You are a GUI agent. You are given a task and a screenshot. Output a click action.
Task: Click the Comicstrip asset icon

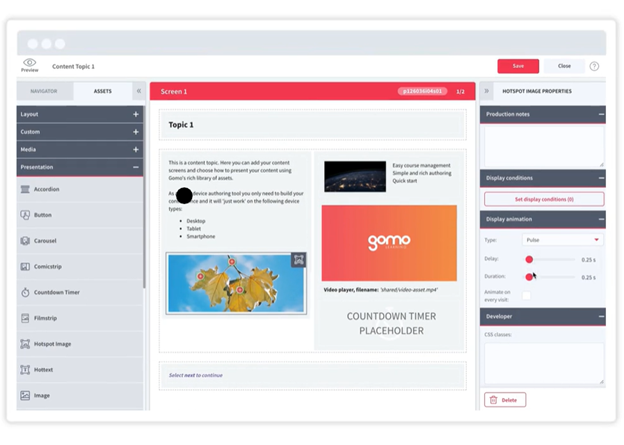pos(26,267)
